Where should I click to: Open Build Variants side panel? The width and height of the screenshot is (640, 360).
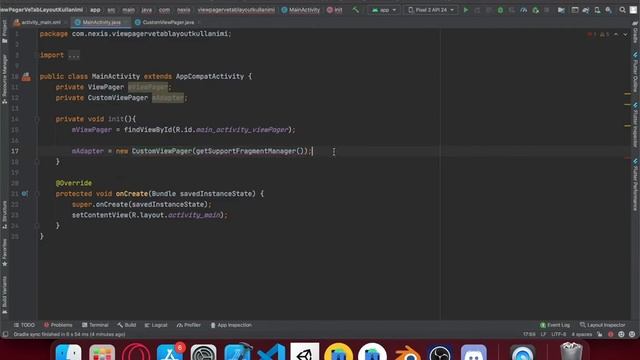coord(4,296)
